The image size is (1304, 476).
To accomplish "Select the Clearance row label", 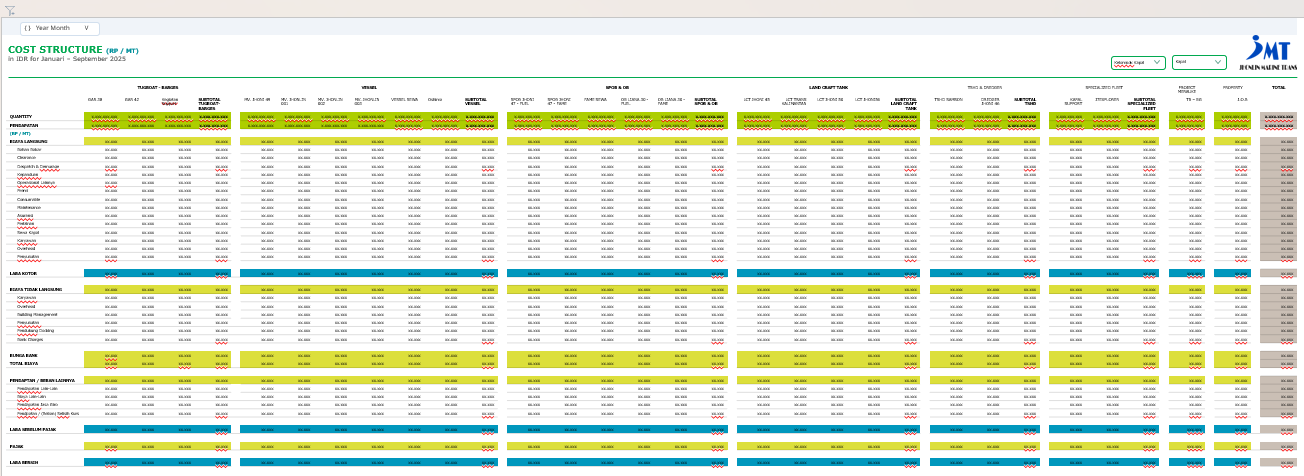I will pos(27,157).
